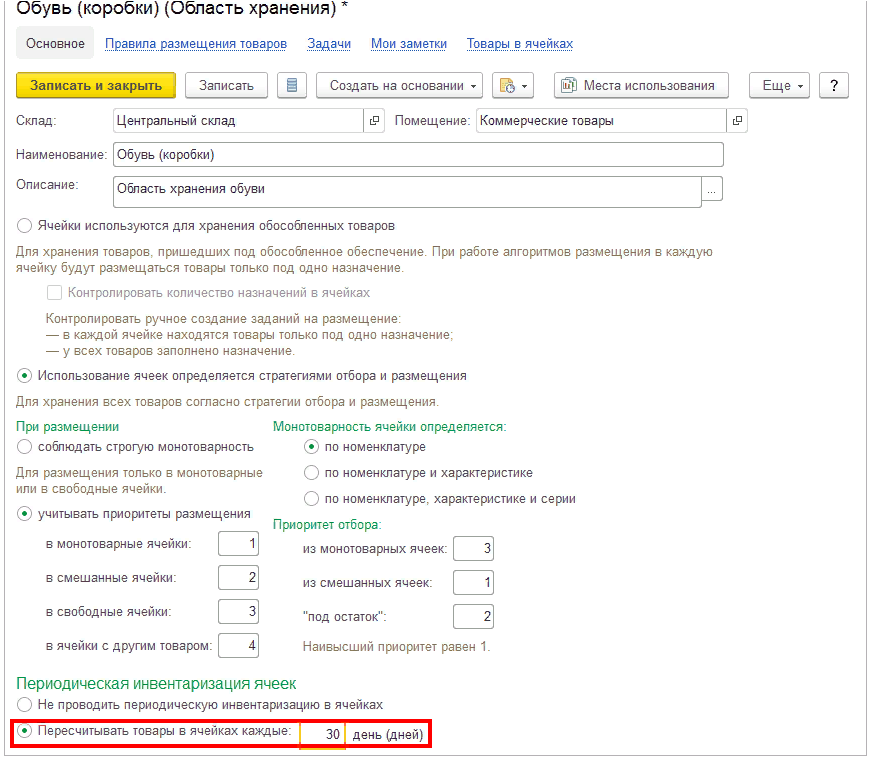
Task: Click the help question mark button
Action: pos(833,85)
